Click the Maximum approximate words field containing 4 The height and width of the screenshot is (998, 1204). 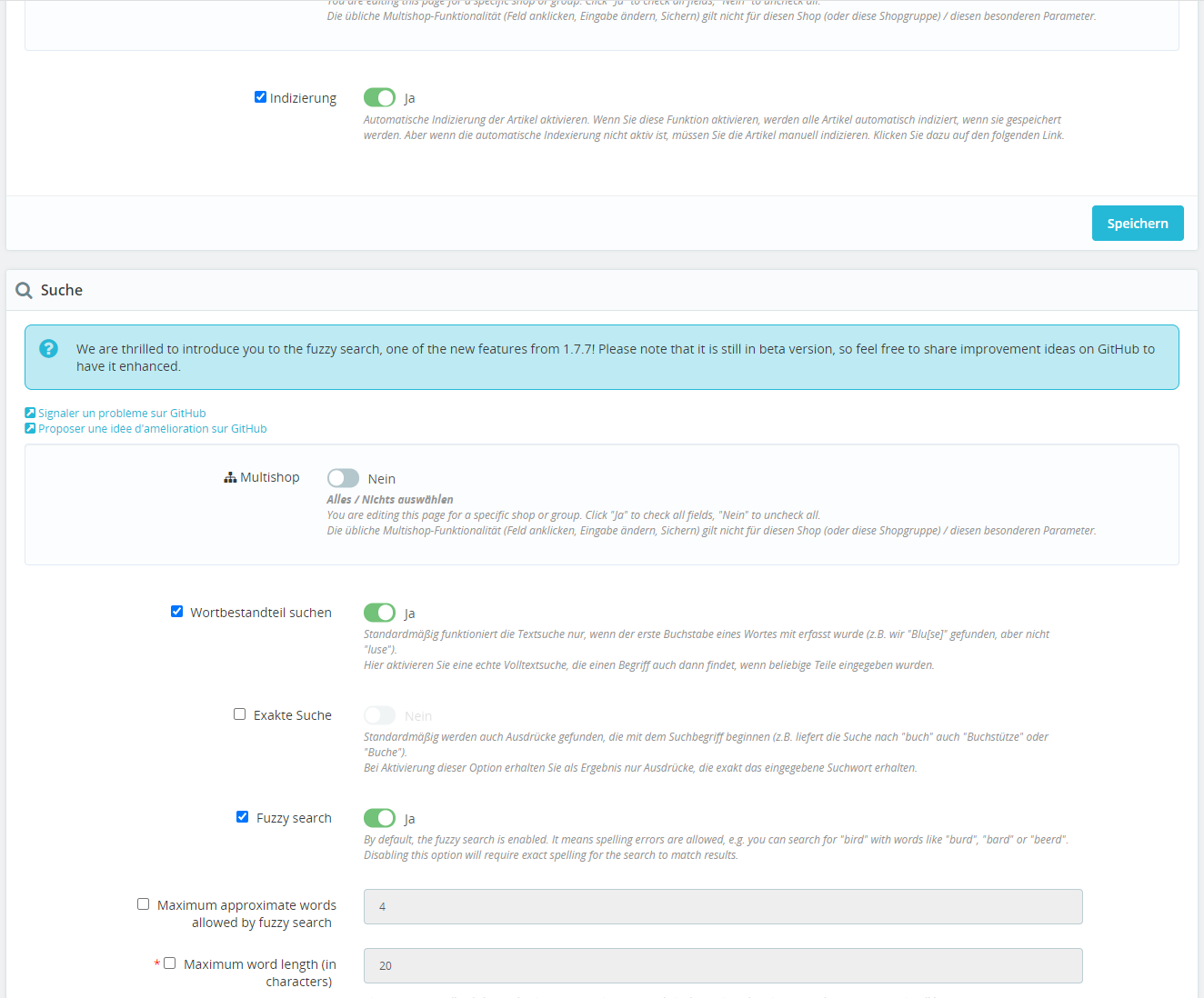tap(723, 906)
